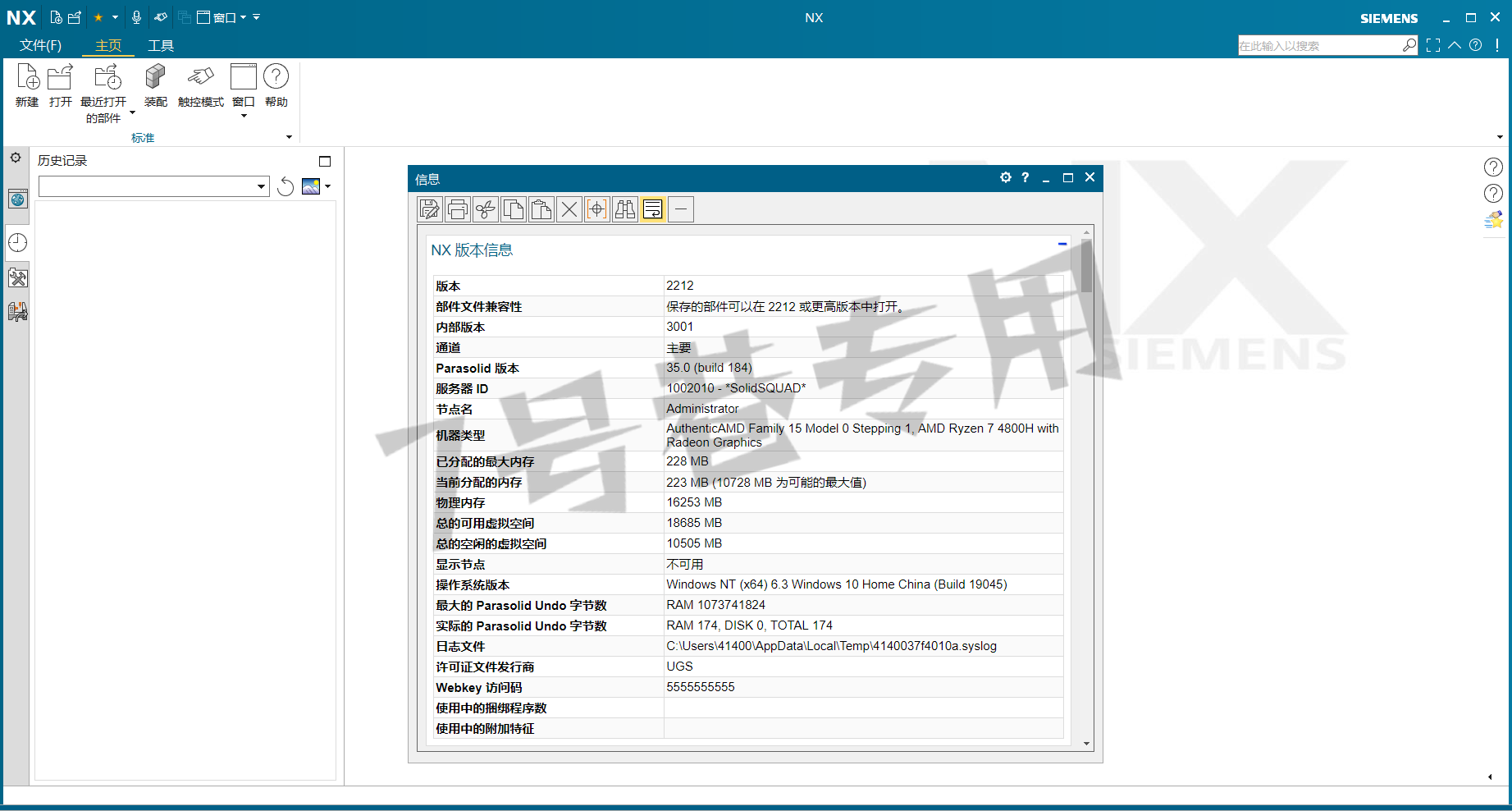The width and height of the screenshot is (1512, 811).
Task: Maximize the 历史记录 panel
Action: (x=325, y=161)
